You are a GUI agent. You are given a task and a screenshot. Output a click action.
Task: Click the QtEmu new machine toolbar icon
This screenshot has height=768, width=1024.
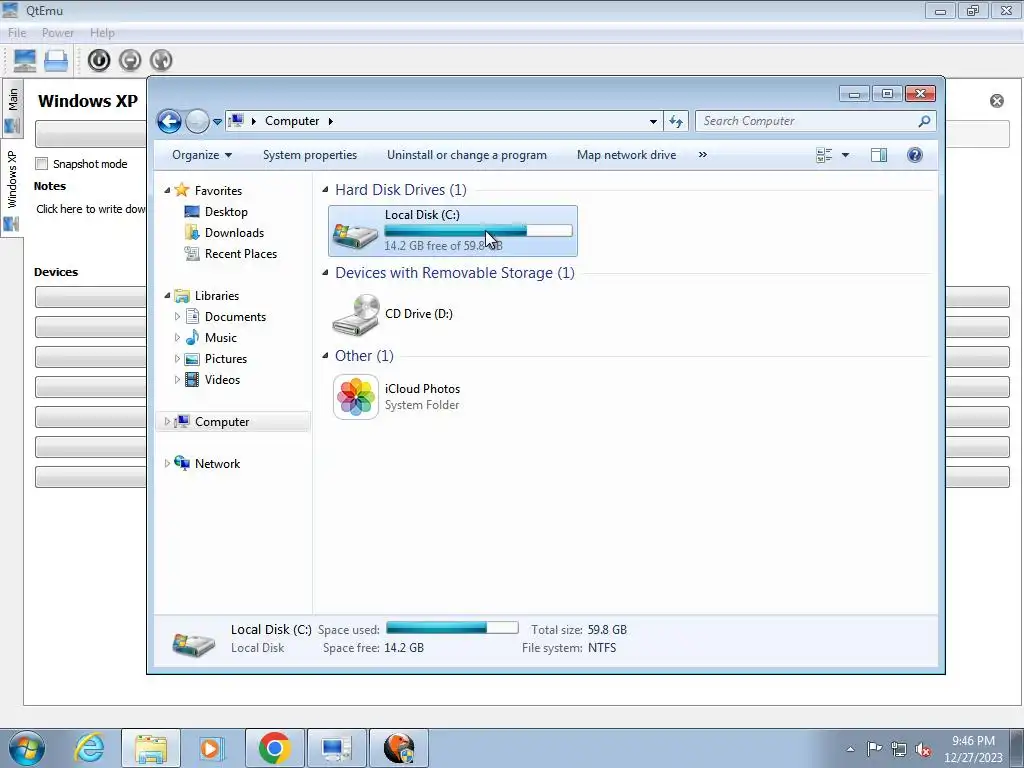[x=25, y=61]
